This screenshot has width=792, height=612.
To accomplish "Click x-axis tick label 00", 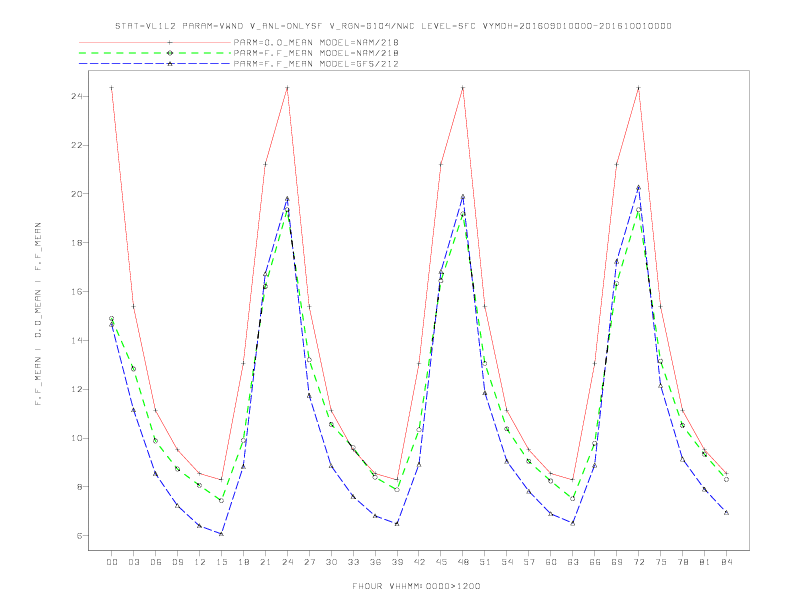I will pos(112,562).
